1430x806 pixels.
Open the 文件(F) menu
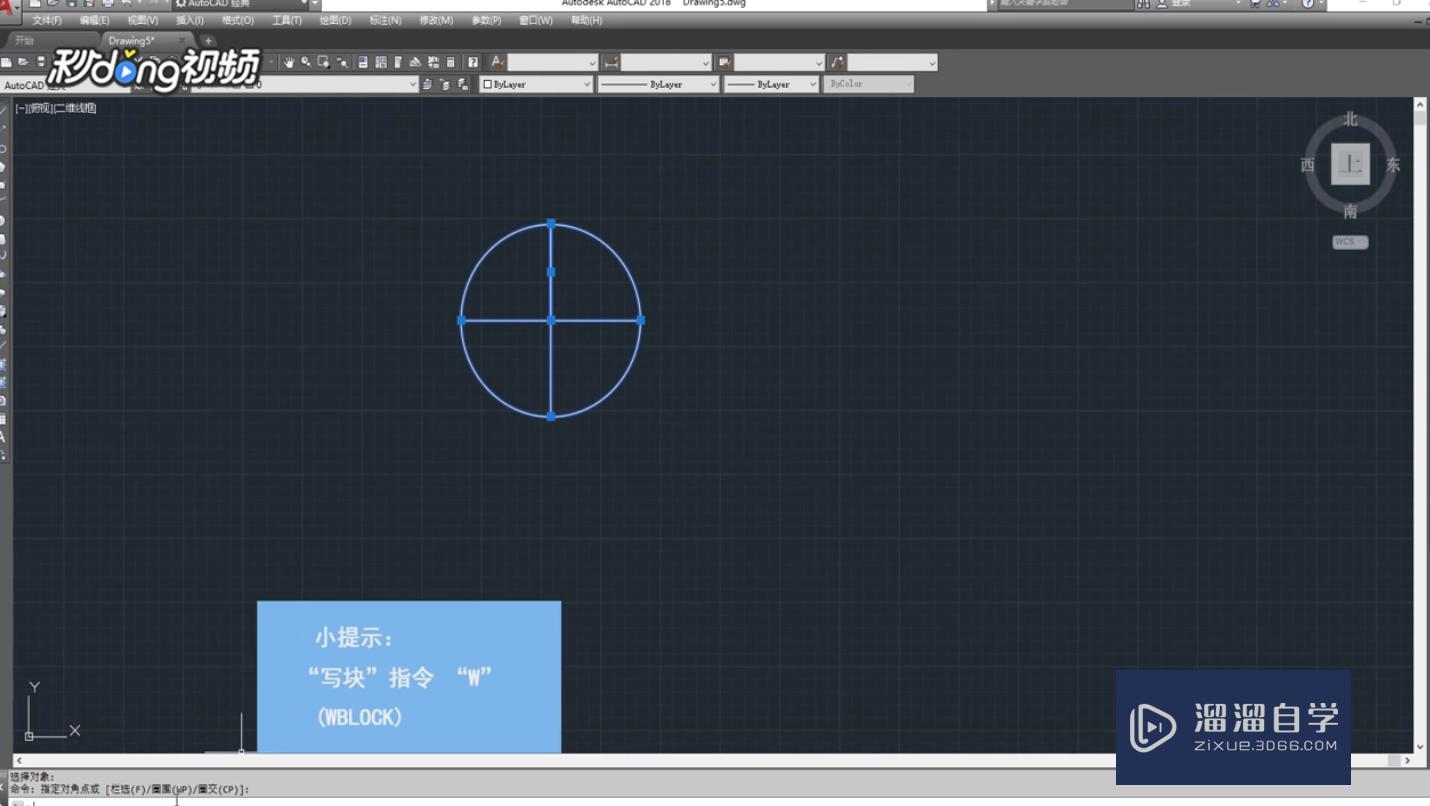click(x=46, y=20)
